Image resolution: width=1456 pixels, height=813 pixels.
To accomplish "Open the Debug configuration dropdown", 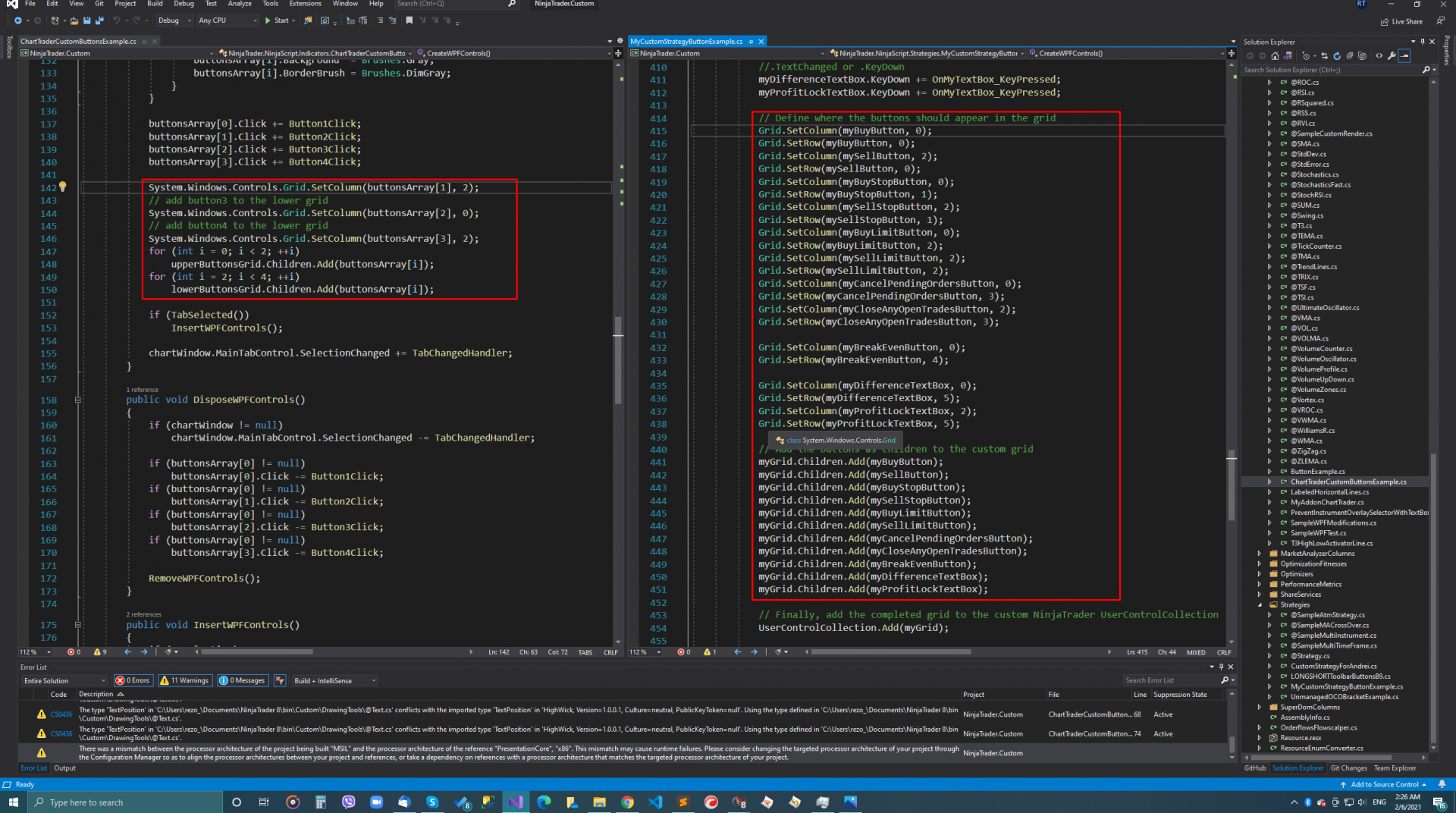I will [x=174, y=20].
